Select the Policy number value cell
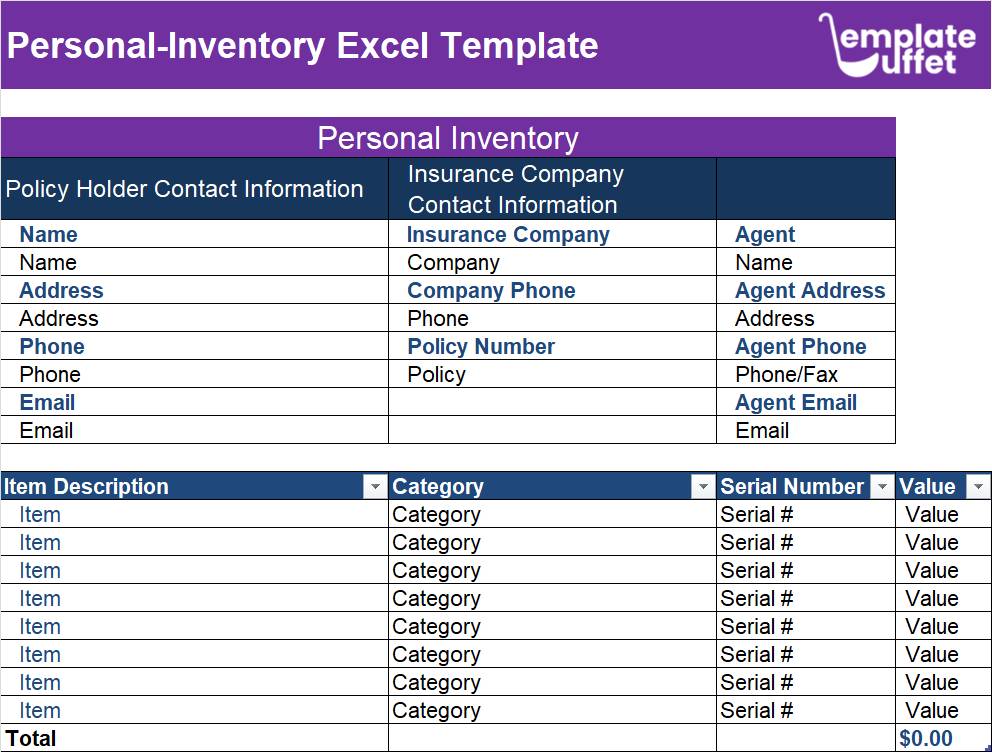992x752 pixels. tap(552, 374)
